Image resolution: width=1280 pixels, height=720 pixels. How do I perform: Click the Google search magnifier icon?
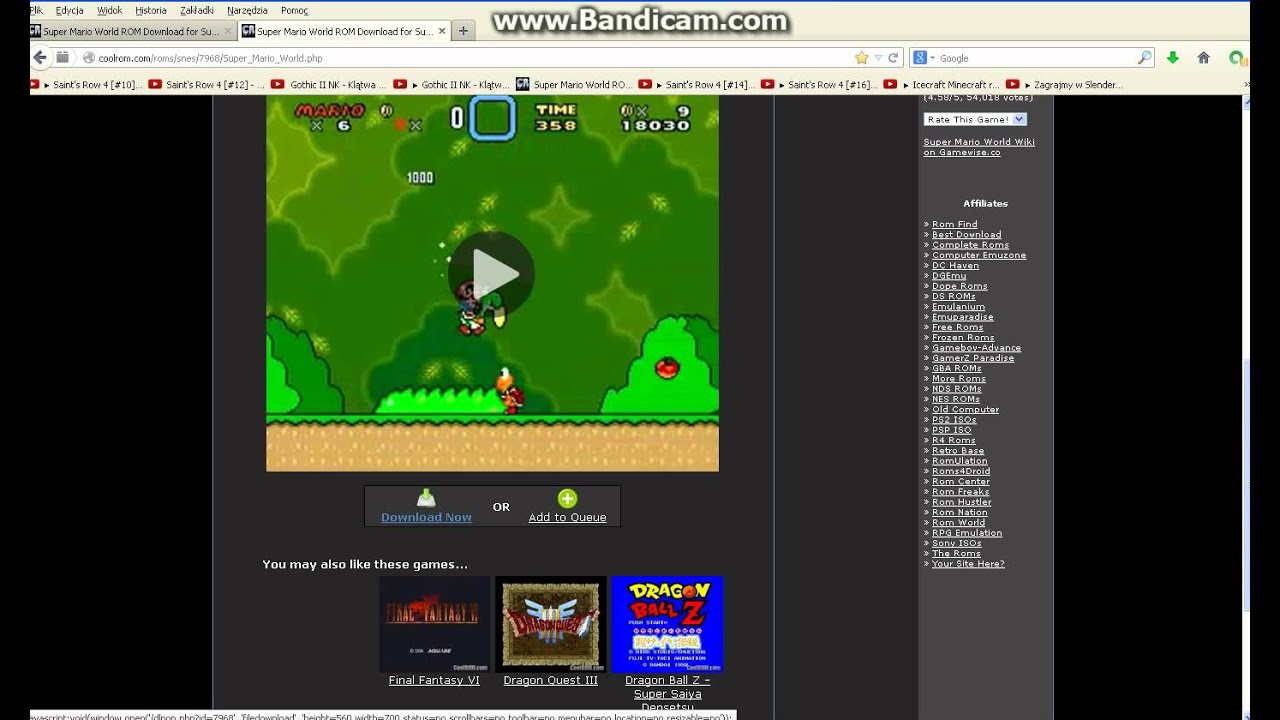tap(1145, 58)
